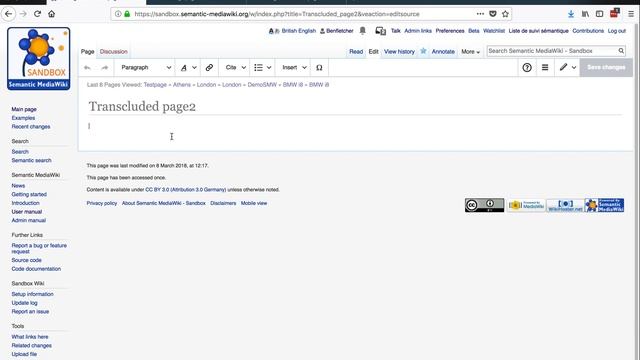Open the Watchlist link
Image resolution: width=640 pixels, height=360 pixels.
[494, 31]
